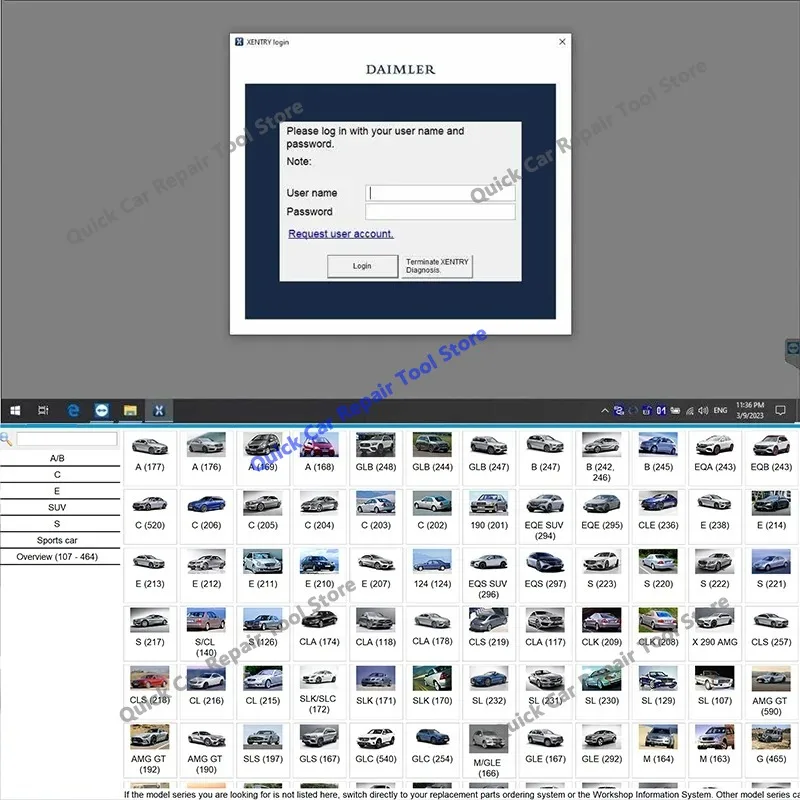Focus the Password field

(440, 212)
